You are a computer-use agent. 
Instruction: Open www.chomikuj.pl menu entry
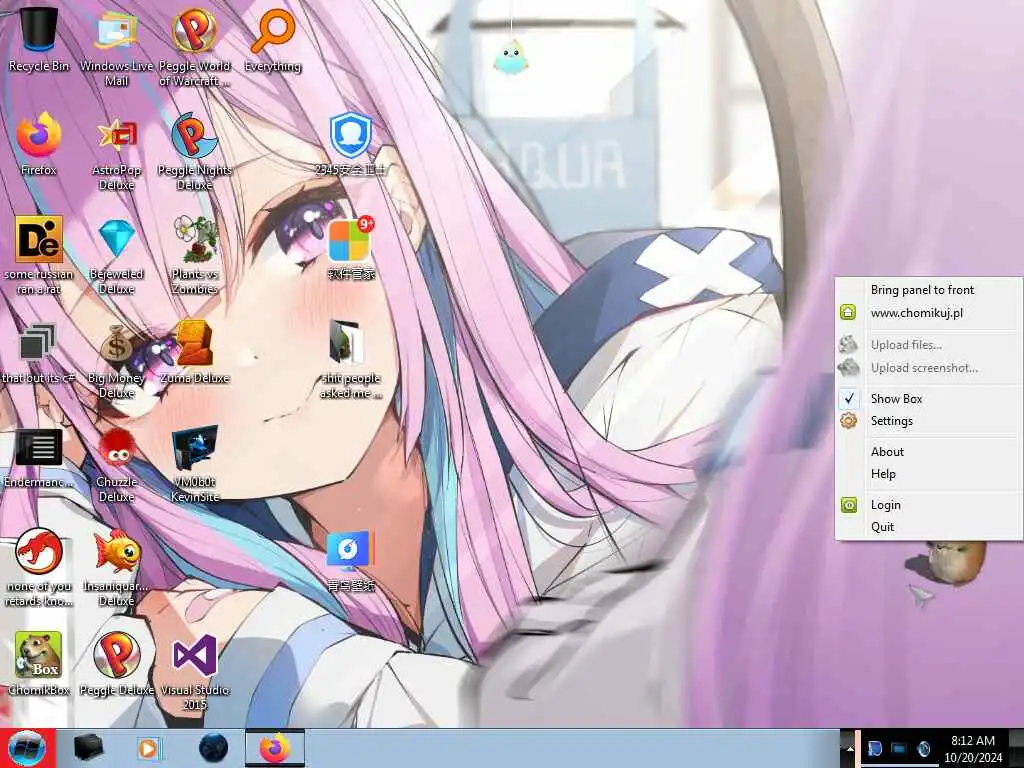(x=929, y=313)
